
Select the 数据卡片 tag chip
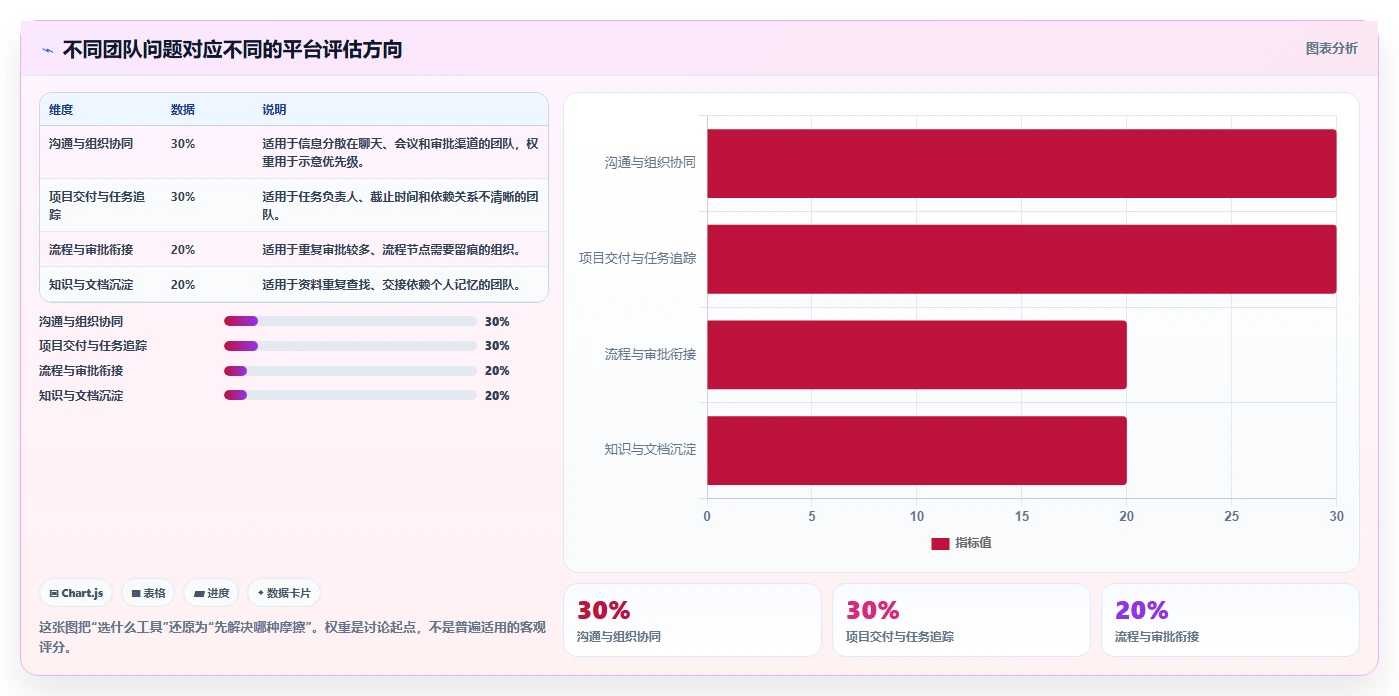[x=284, y=593]
